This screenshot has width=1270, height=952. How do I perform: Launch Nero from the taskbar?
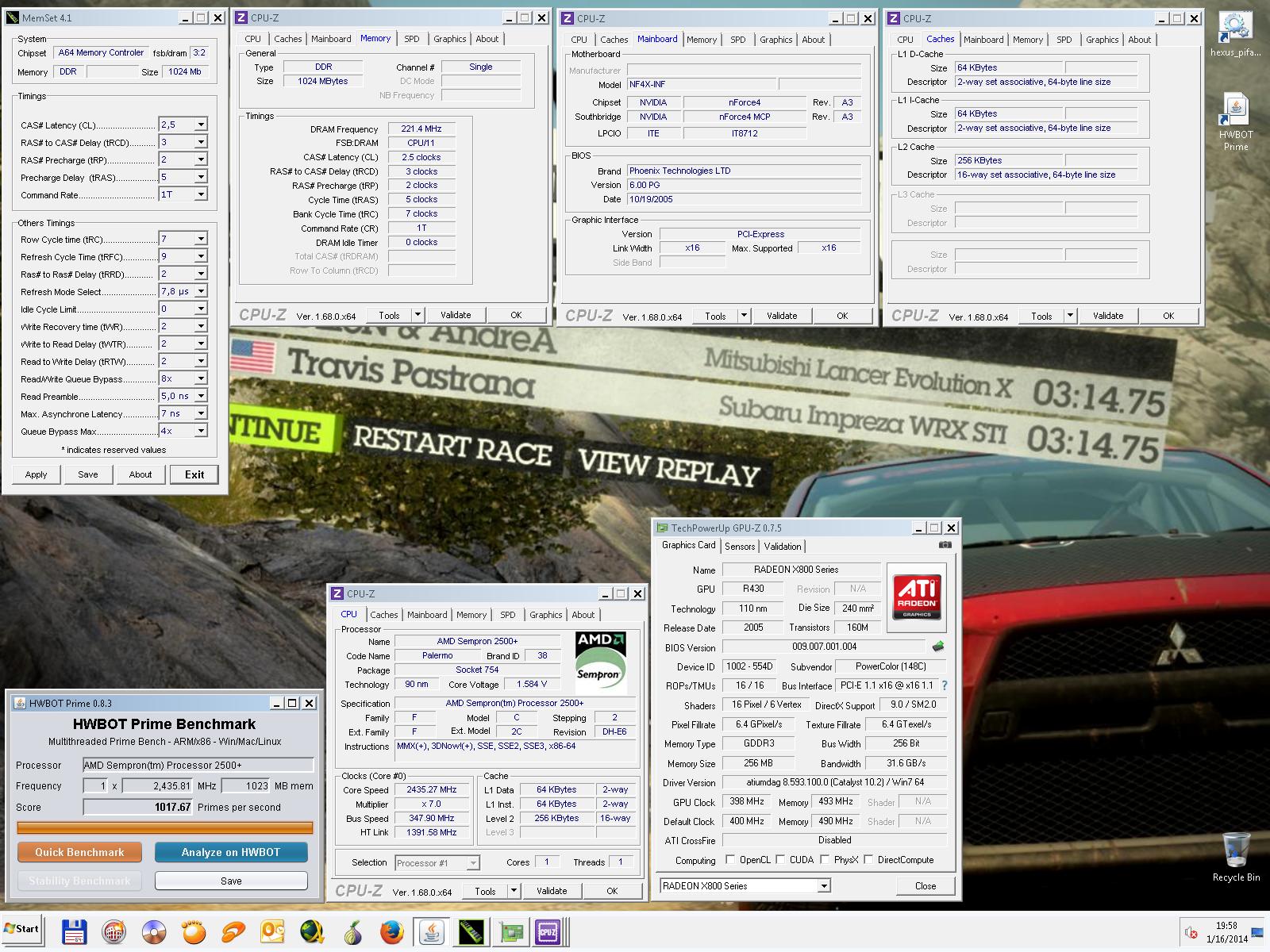(114, 932)
